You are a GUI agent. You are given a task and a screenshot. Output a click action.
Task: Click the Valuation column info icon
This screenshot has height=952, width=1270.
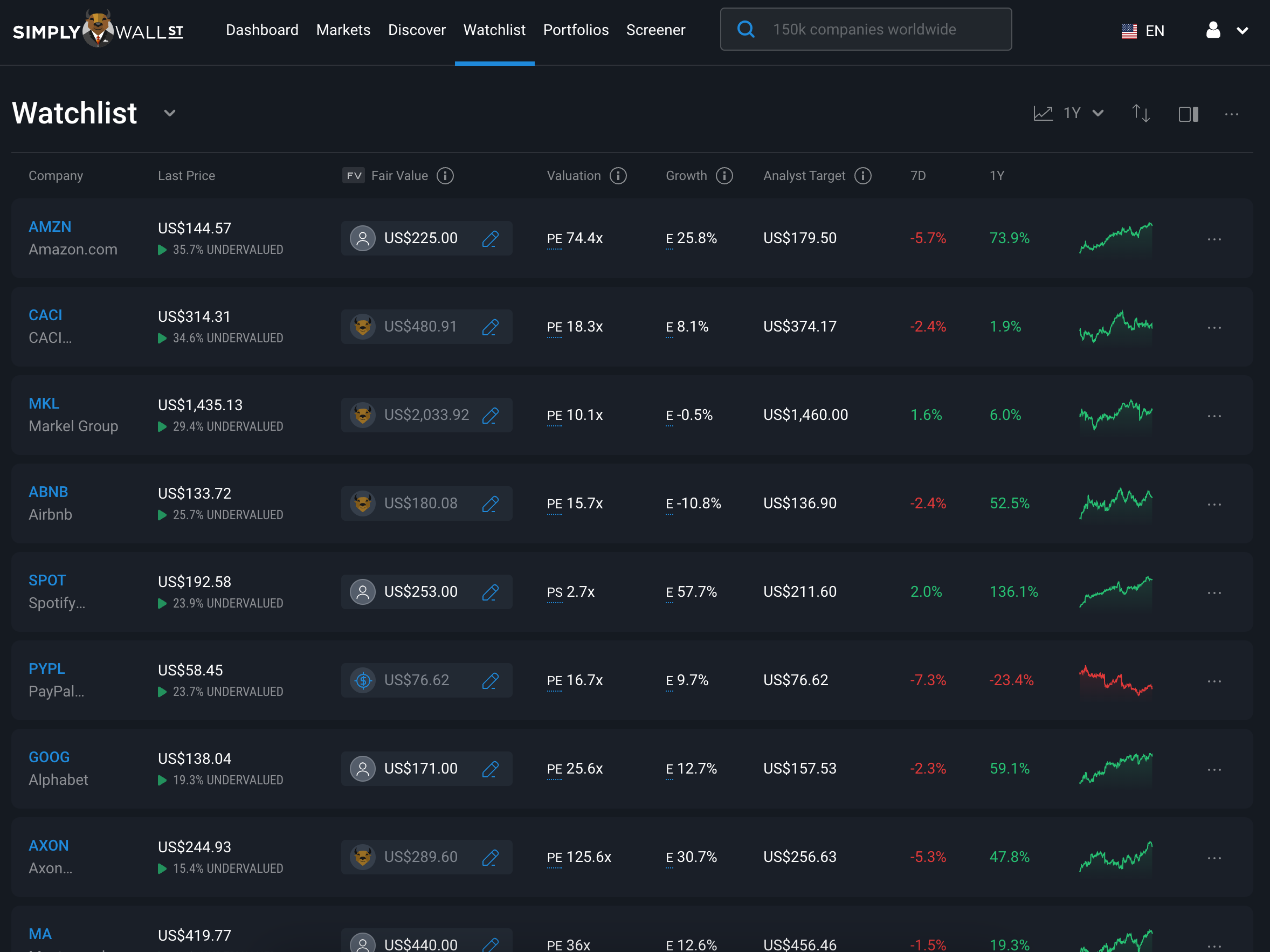tap(618, 176)
